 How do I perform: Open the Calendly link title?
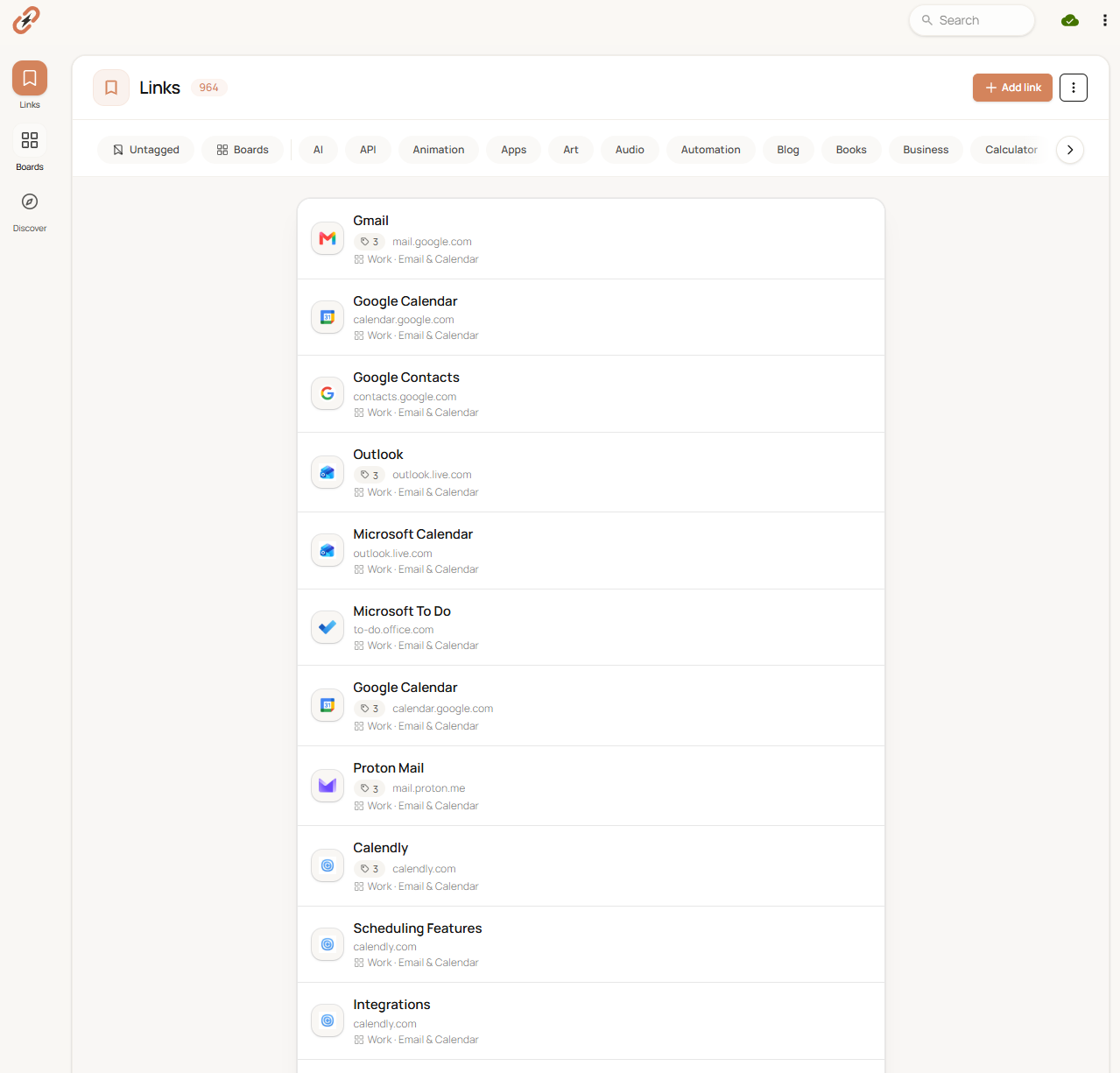pyautogui.click(x=381, y=848)
